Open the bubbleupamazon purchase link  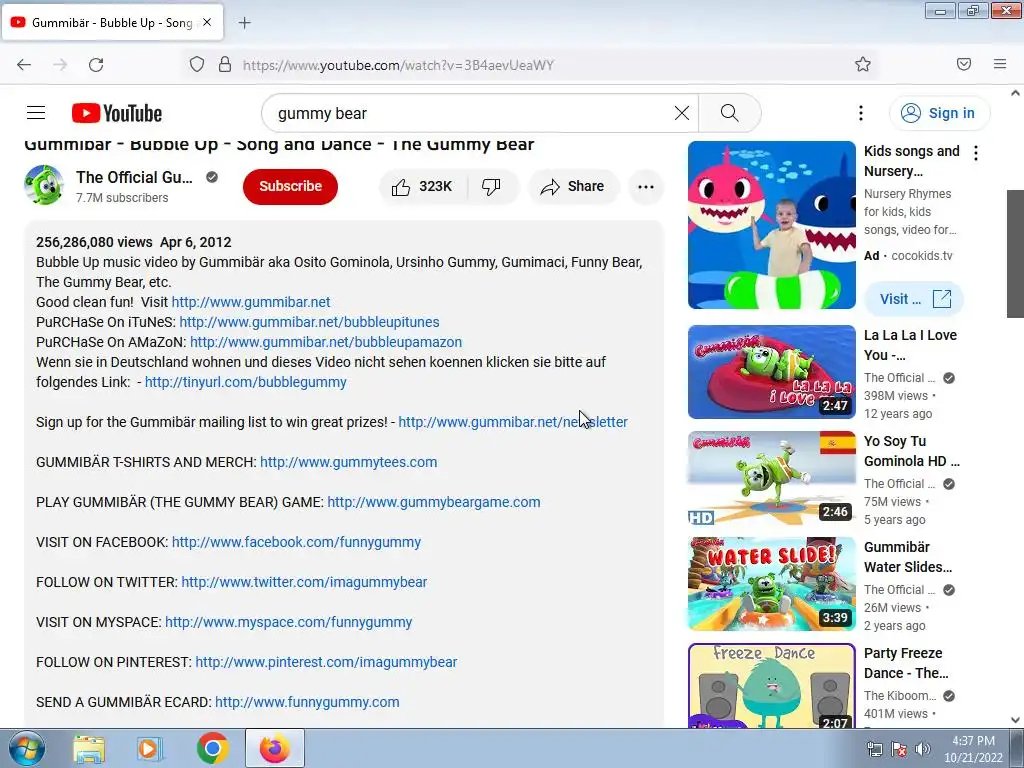click(x=326, y=342)
